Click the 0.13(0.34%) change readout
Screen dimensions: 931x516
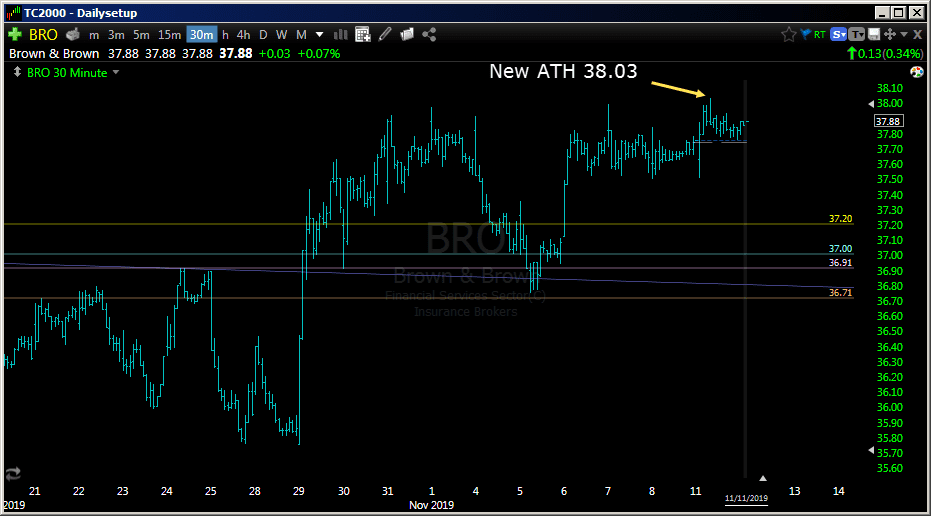point(885,53)
